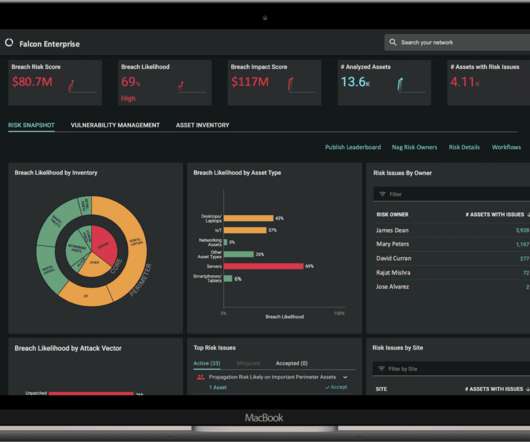Open the Mitigated tab in Top Risk Issues

tap(248, 363)
